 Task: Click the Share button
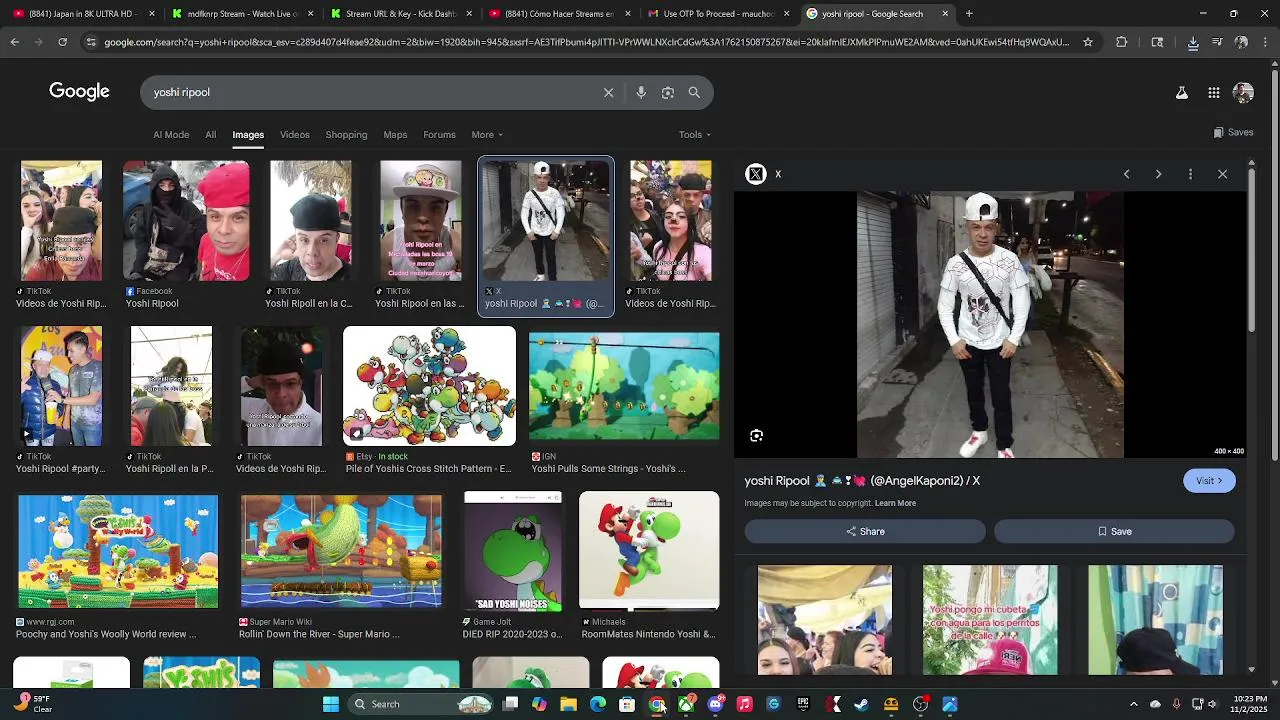click(x=865, y=531)
